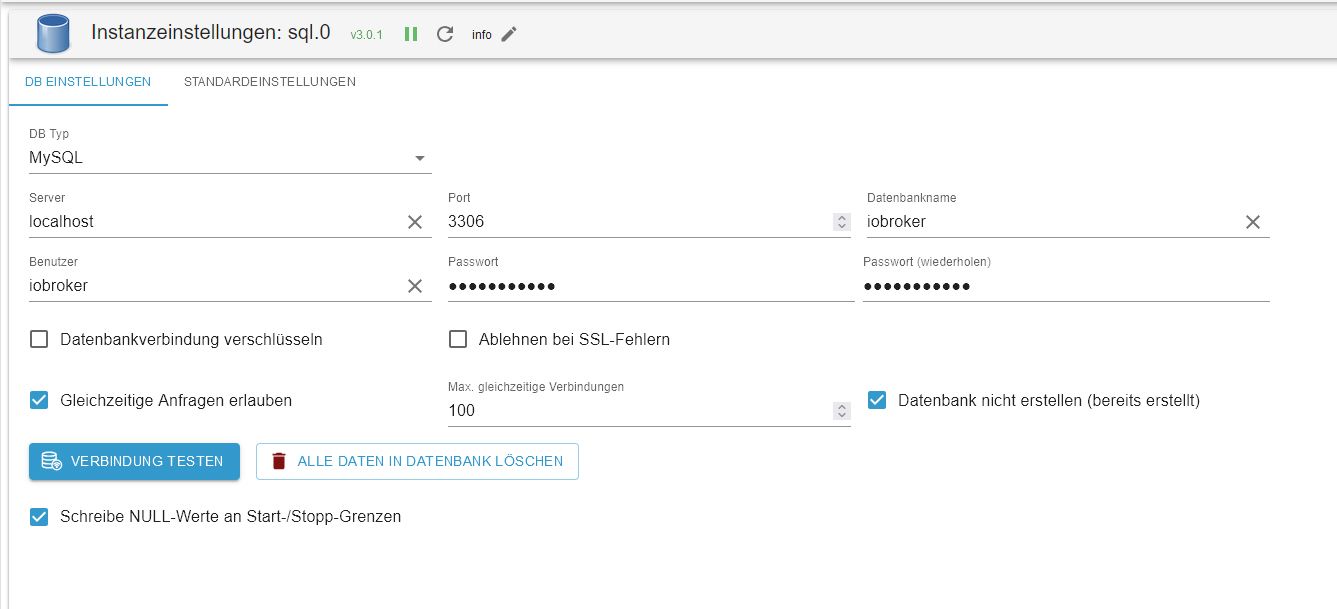Clear the Datenbankname field using X

pyautogui.click(x=1252, y=222)
